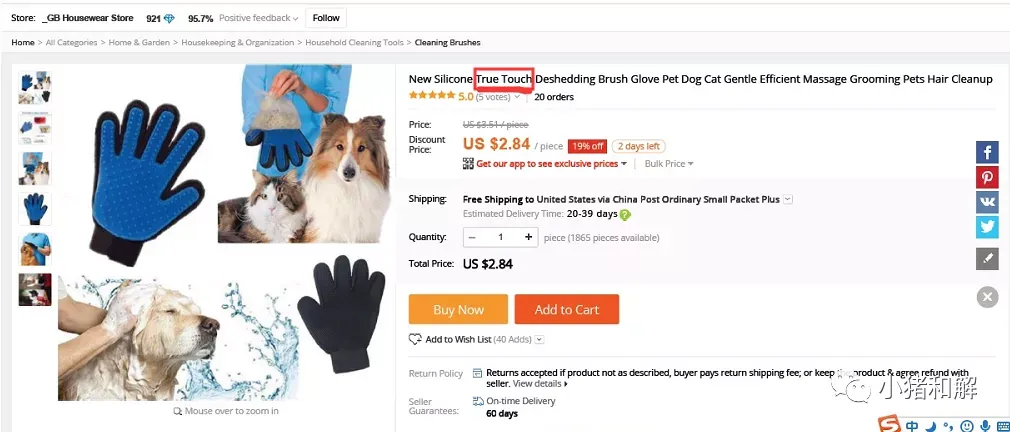The image size is (1010, 432).
Task: Share product on VK icon
Action: coord(987,202)
